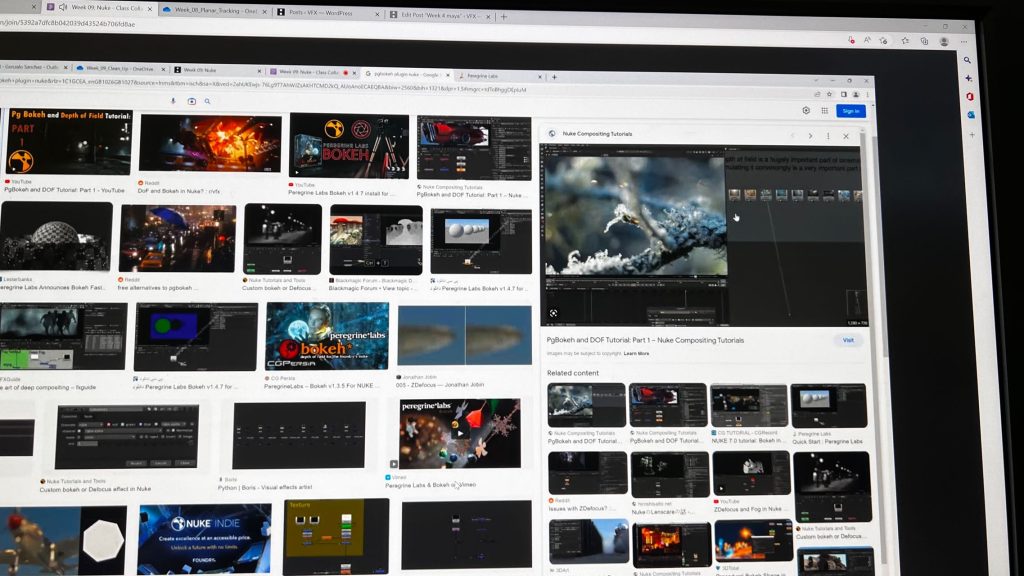Select the shared Peregrine Labs tab
Image resolution: width=1024 pixels, height=576 pixels.
tap(500, 76)
